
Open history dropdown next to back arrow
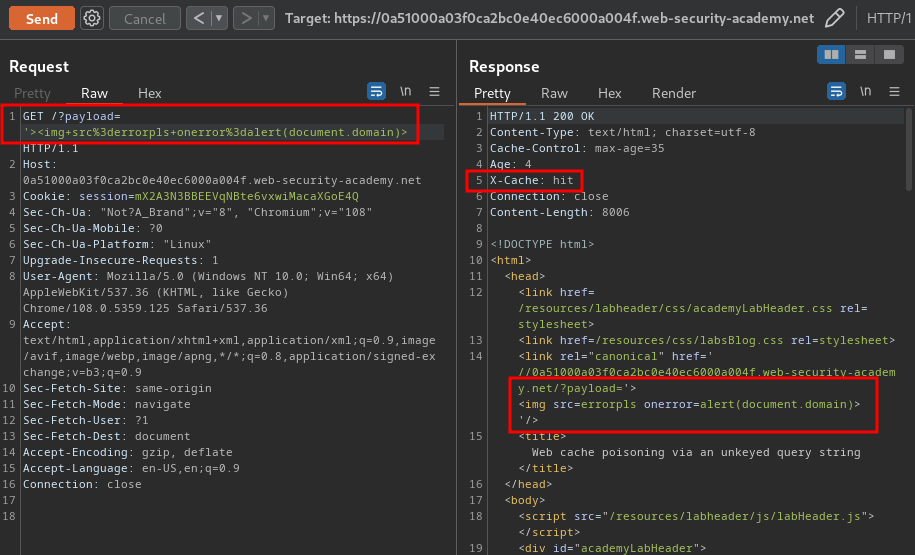point(219,19)
